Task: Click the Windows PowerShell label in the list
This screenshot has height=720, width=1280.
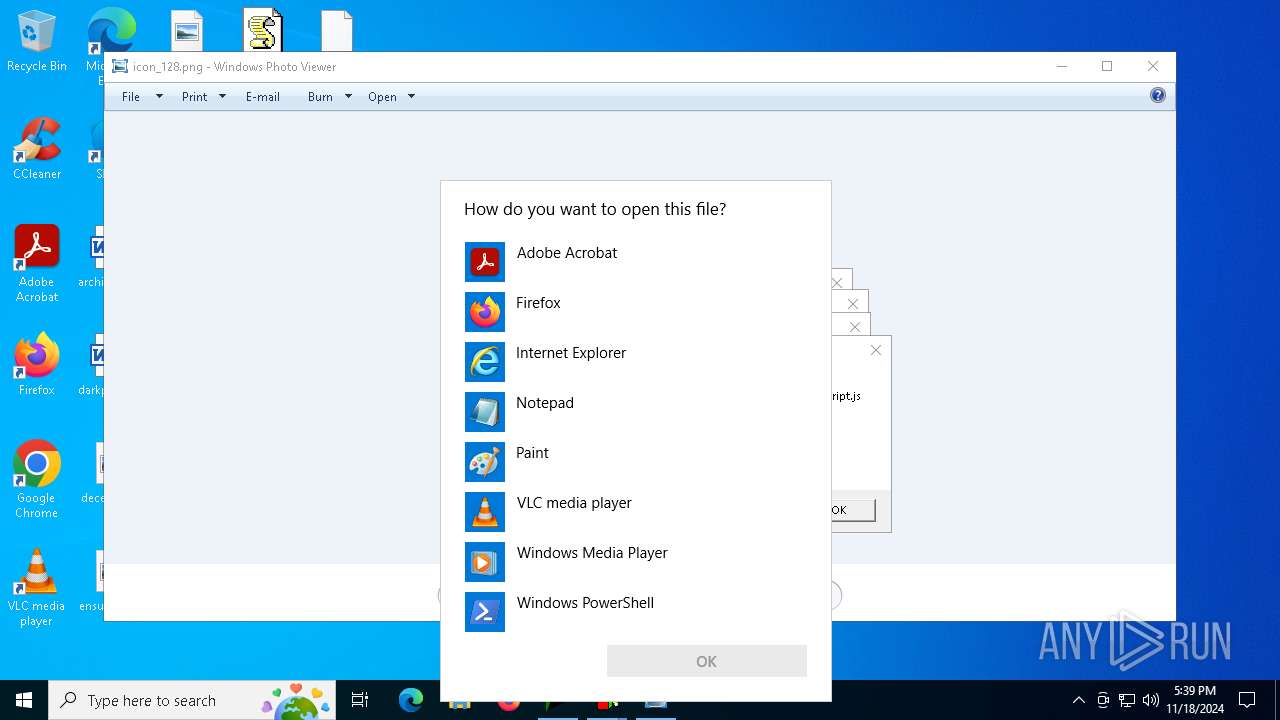Action: [585, 603]
